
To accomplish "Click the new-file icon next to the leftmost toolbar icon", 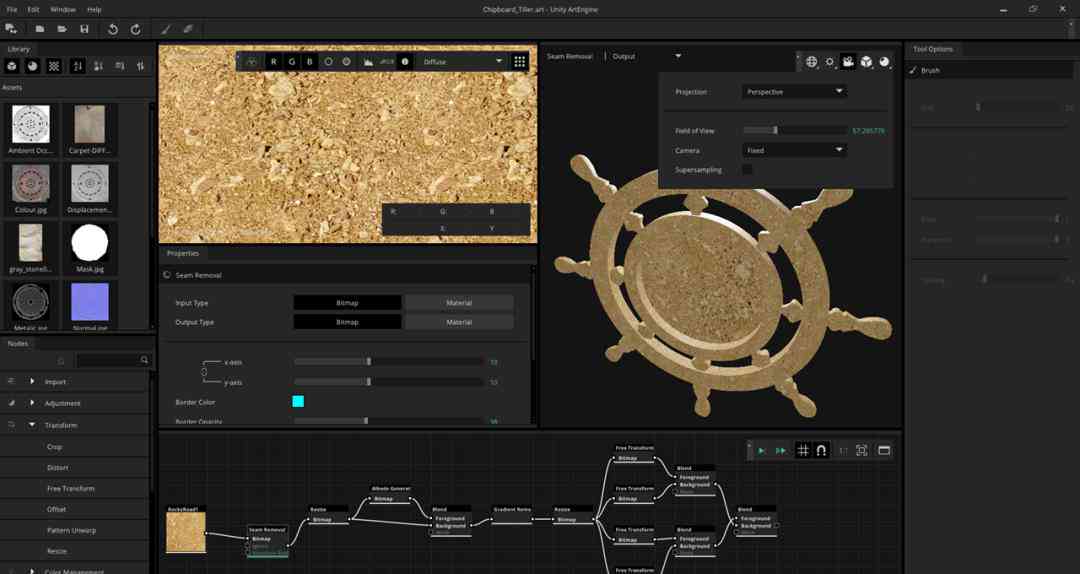I will click(40, 29).
